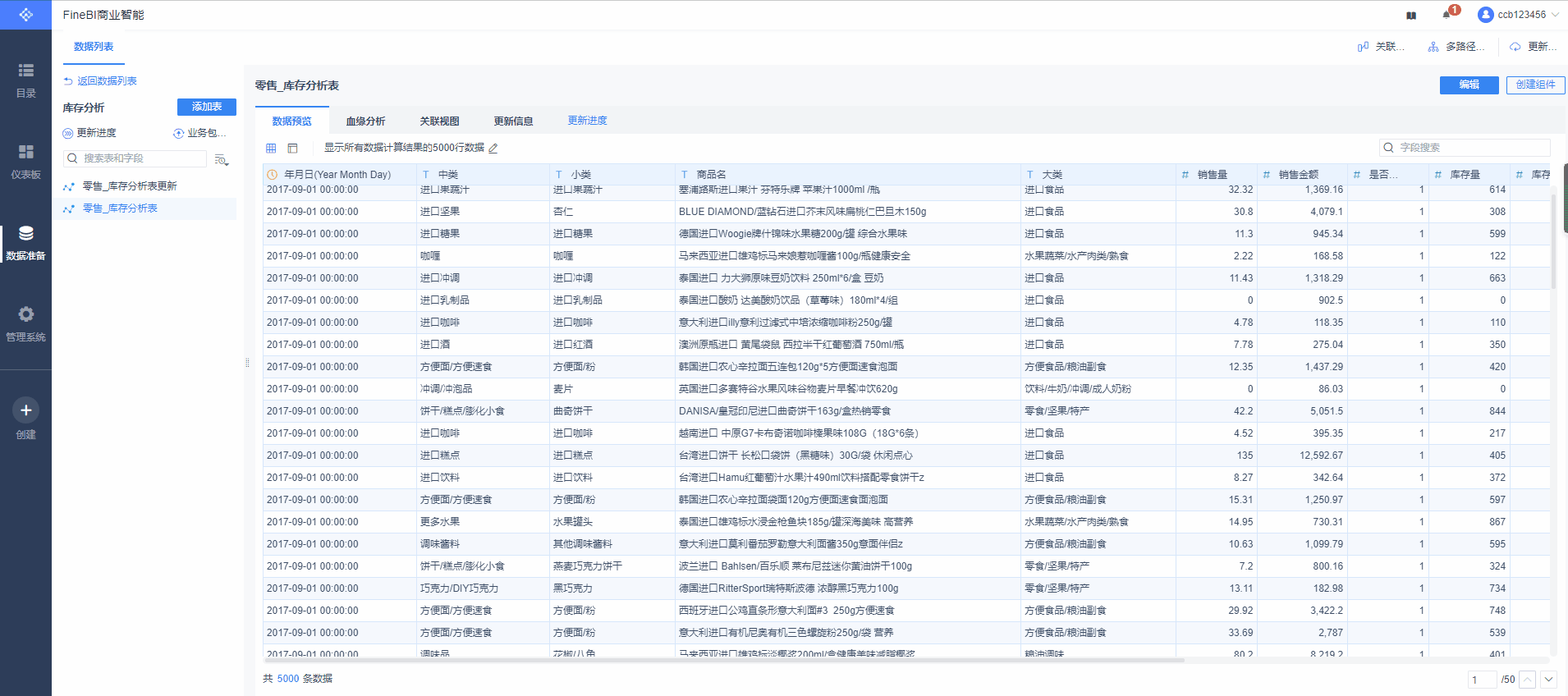This screenshot has width=1568, height=696.
Task: Open the 仪表板 dashboard sidebar icon
Action: tap(25, 153)
